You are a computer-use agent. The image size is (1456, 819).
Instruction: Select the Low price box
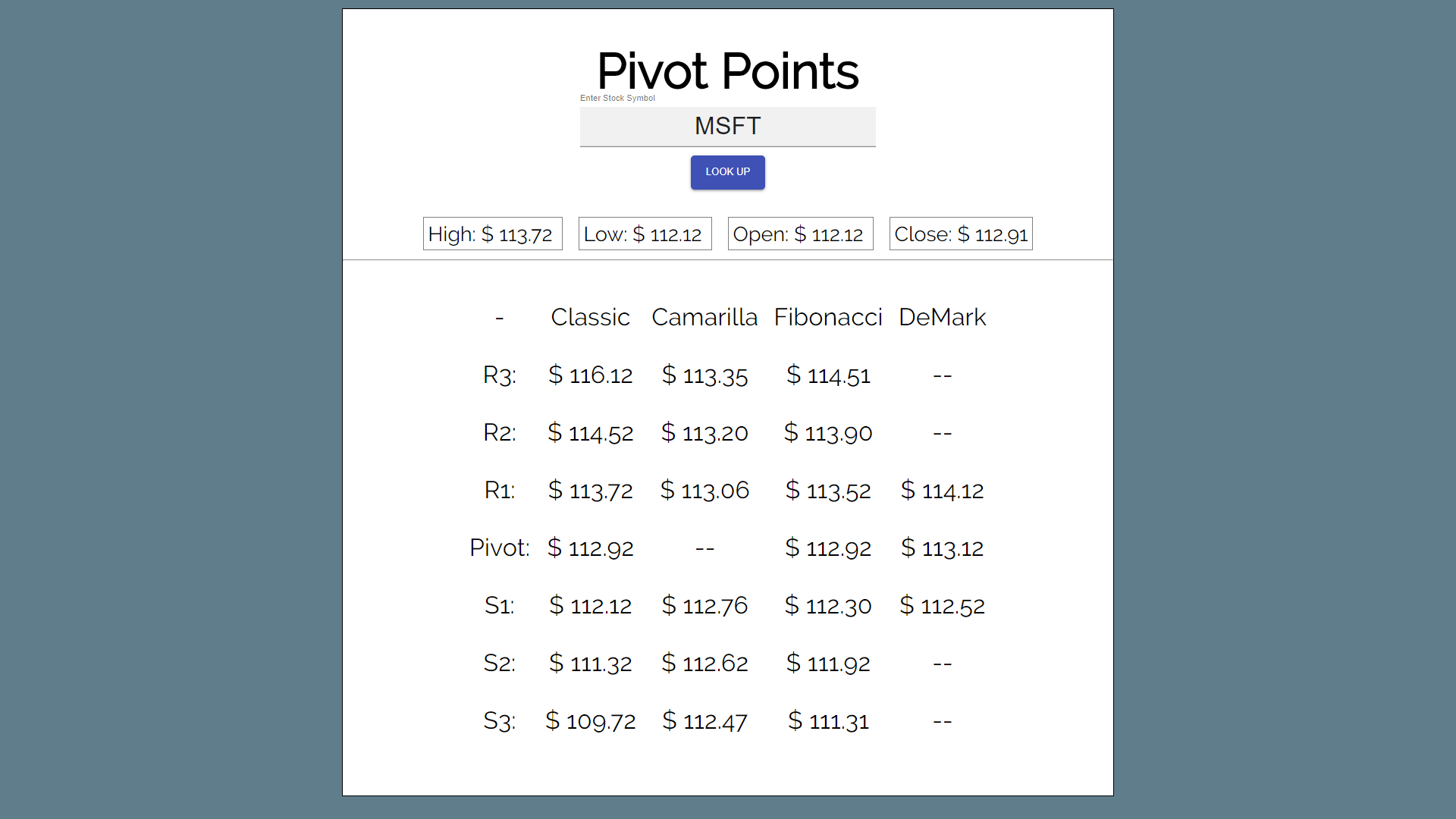[x=645, y=234]
